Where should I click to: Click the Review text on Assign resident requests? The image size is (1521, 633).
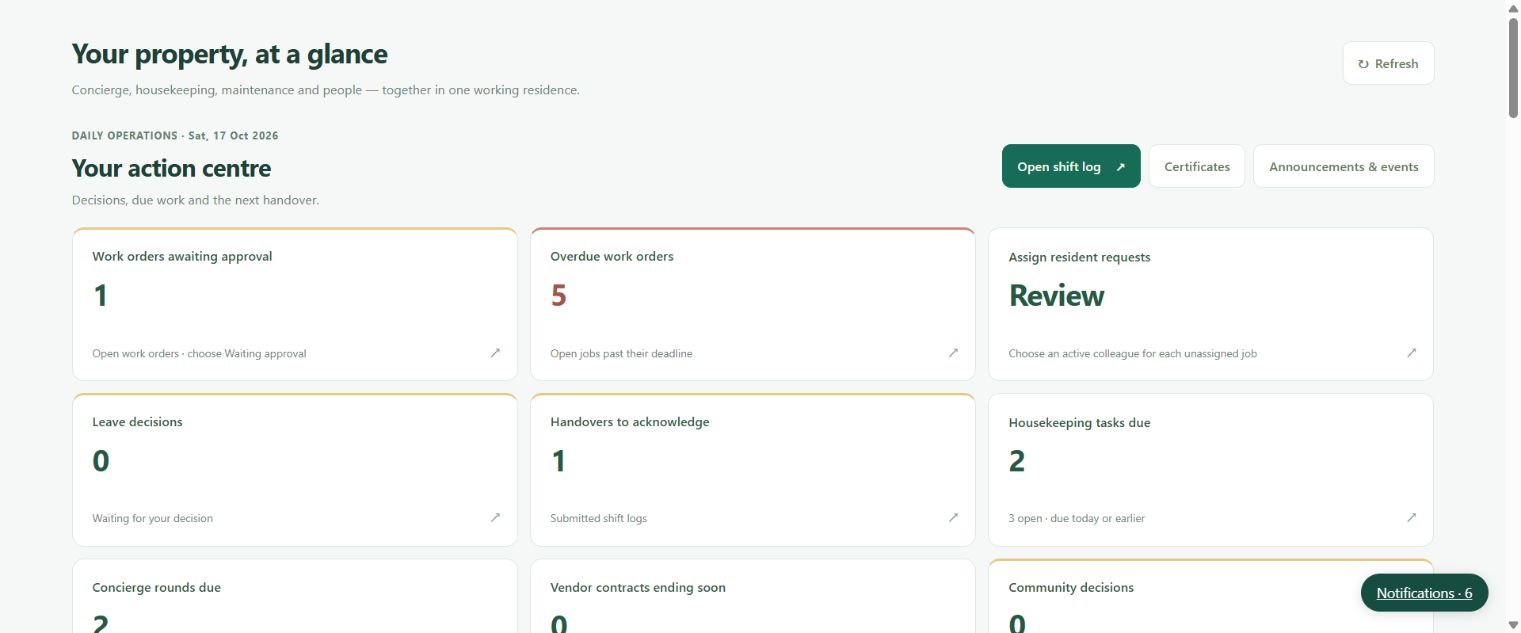[x=1056, y=296]
